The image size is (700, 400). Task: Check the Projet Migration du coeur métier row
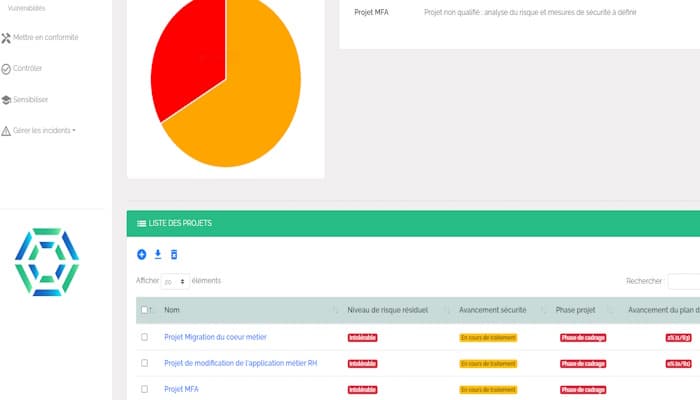click(x=144, y=337)
